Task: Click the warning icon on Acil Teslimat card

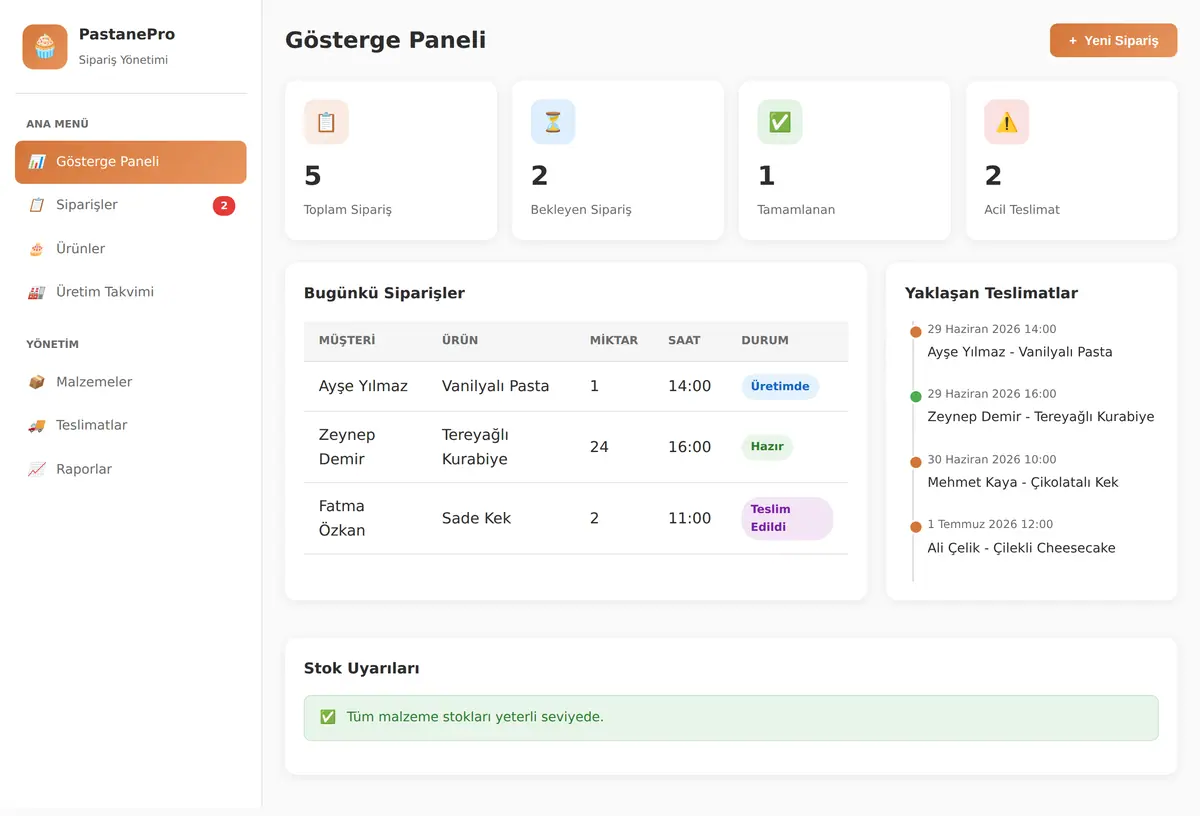Action: 1007,122
